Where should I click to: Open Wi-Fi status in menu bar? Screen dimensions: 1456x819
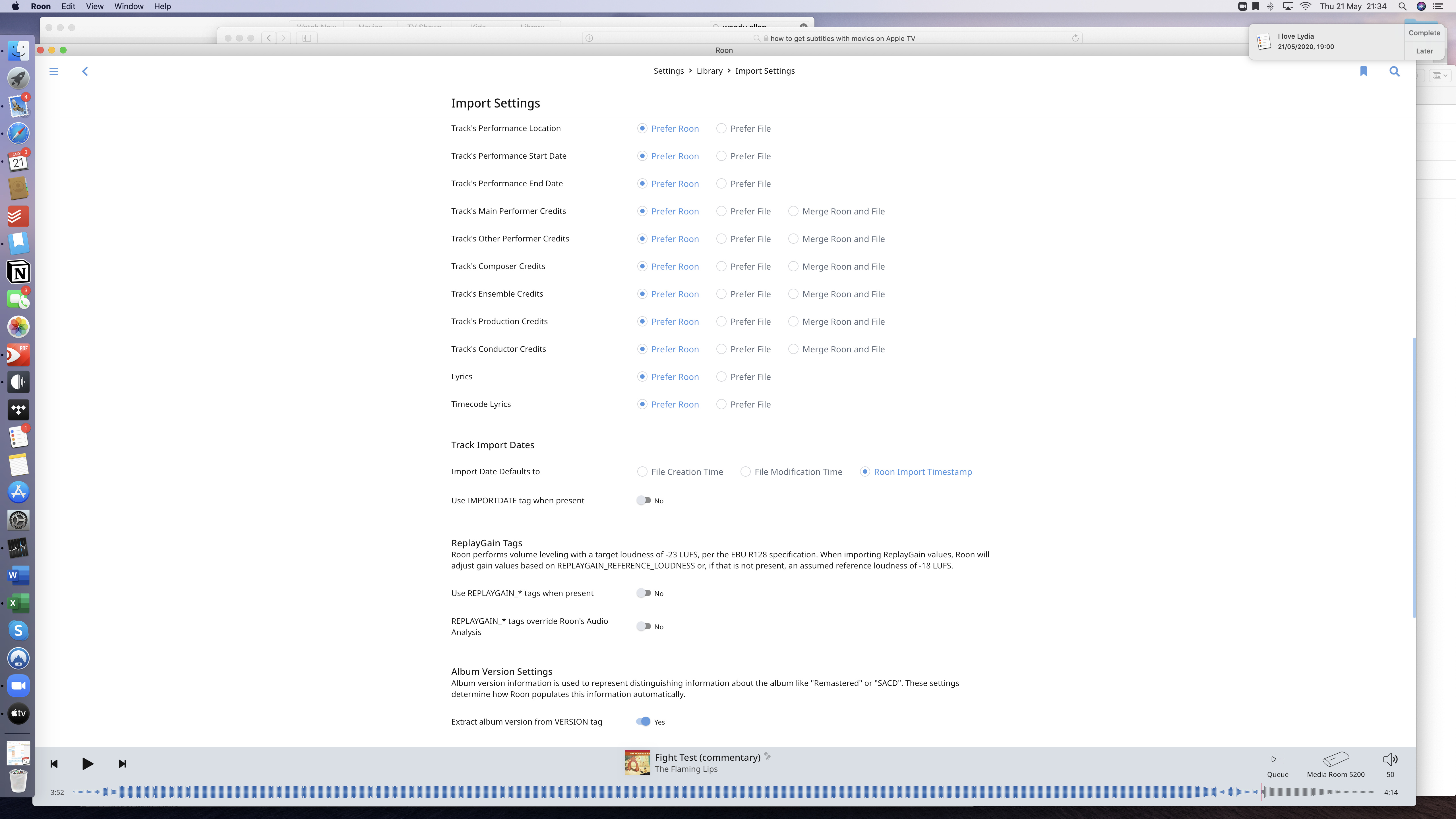[x=1306, y=6]
